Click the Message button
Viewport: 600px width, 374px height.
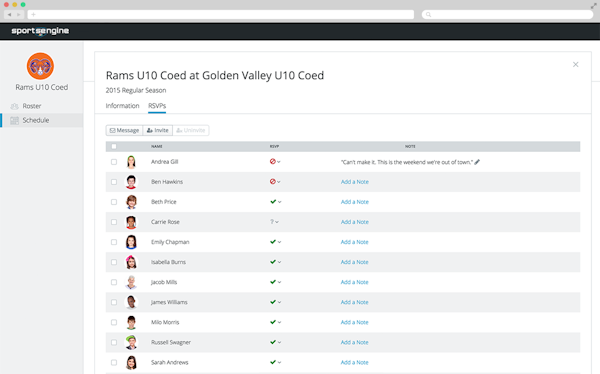(x=124, y=131)
